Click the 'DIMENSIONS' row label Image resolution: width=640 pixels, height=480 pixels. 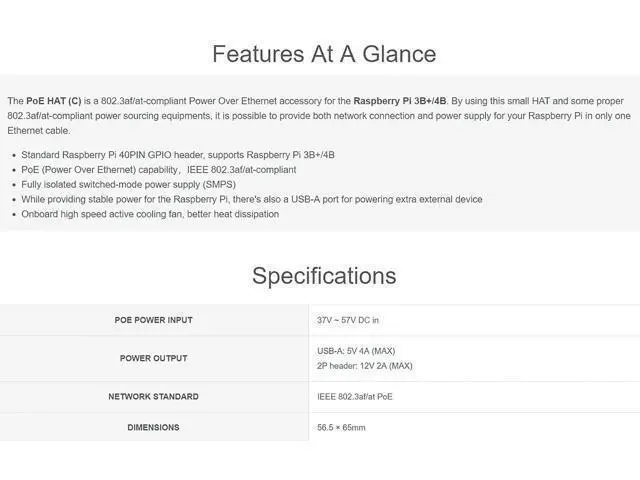153,427
